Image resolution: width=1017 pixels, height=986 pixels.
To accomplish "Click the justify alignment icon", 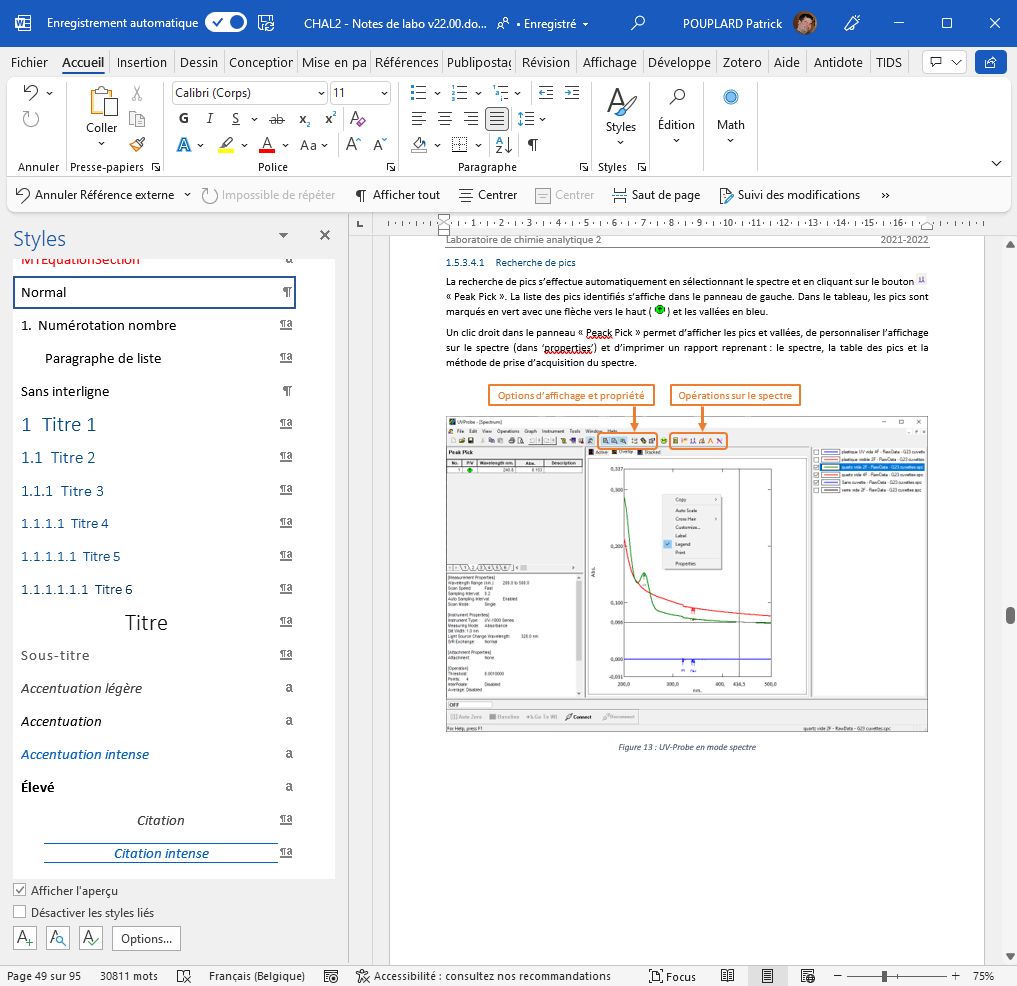I will pyautogui.click(x=496, y=119).
